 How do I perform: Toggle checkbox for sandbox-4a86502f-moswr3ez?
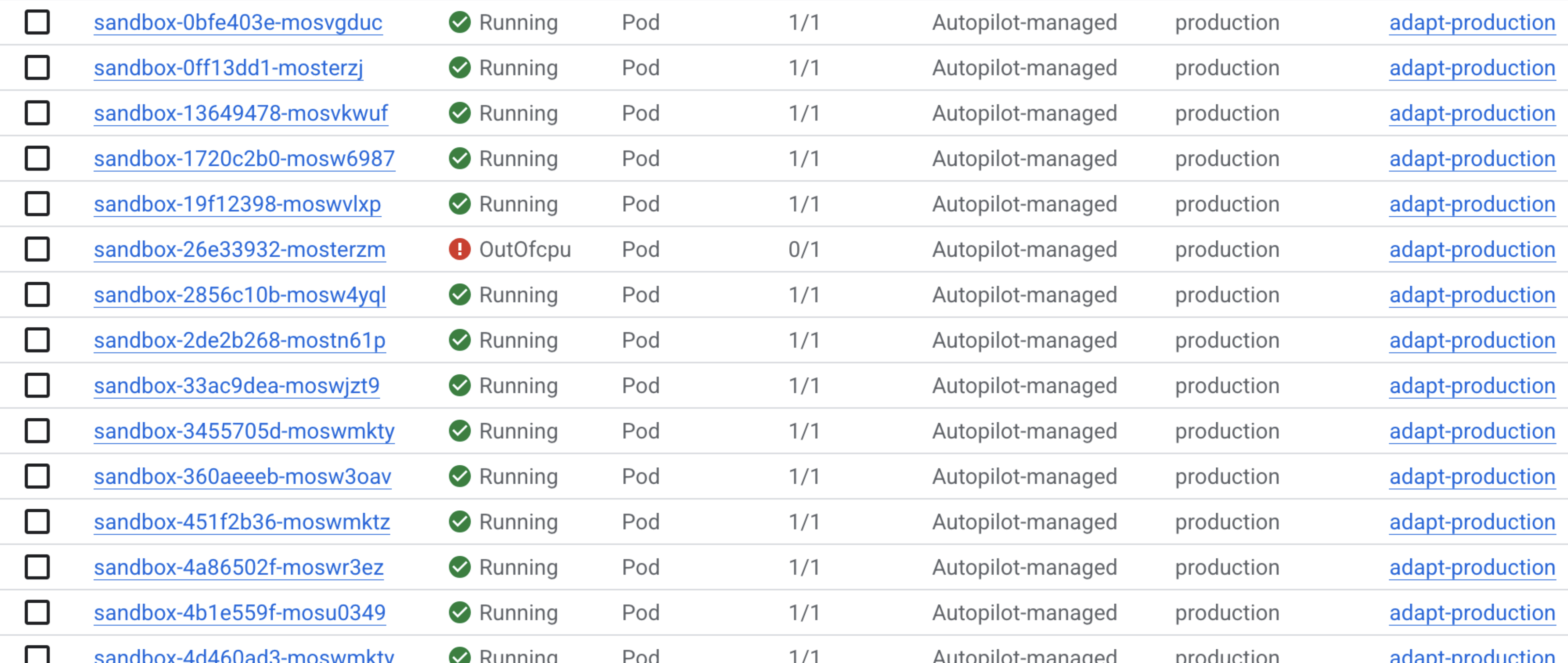(37, 567)
